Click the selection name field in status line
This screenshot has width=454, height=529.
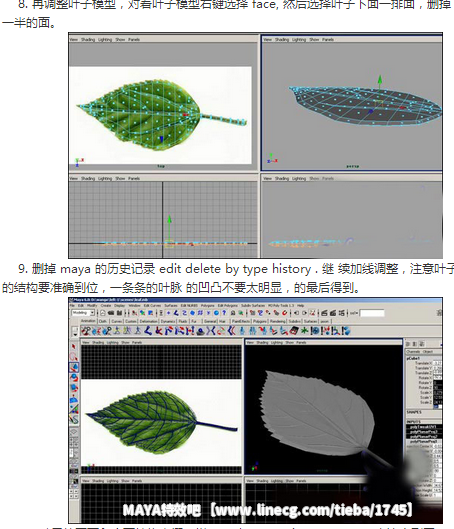coord(372,313)
